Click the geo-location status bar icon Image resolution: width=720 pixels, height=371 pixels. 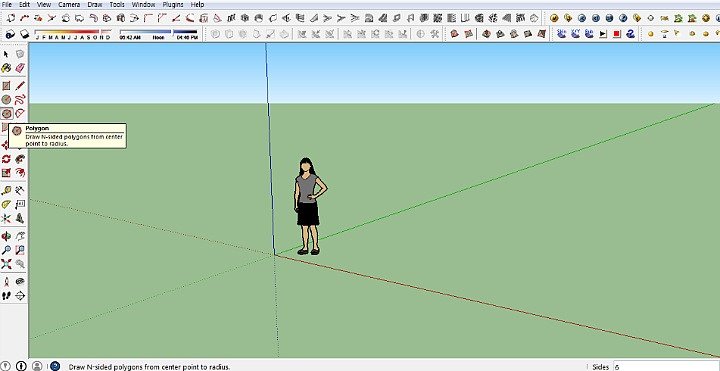(x=6, y=366)
